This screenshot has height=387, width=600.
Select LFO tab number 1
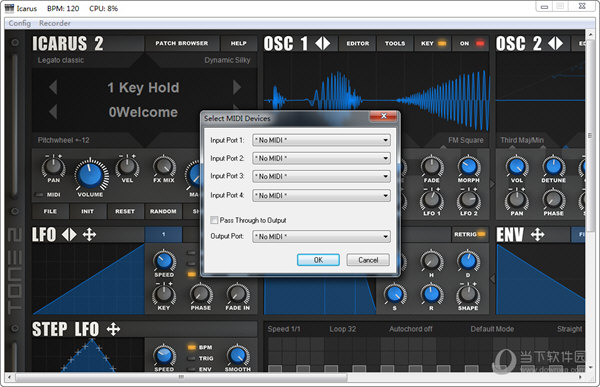(163, 234)
